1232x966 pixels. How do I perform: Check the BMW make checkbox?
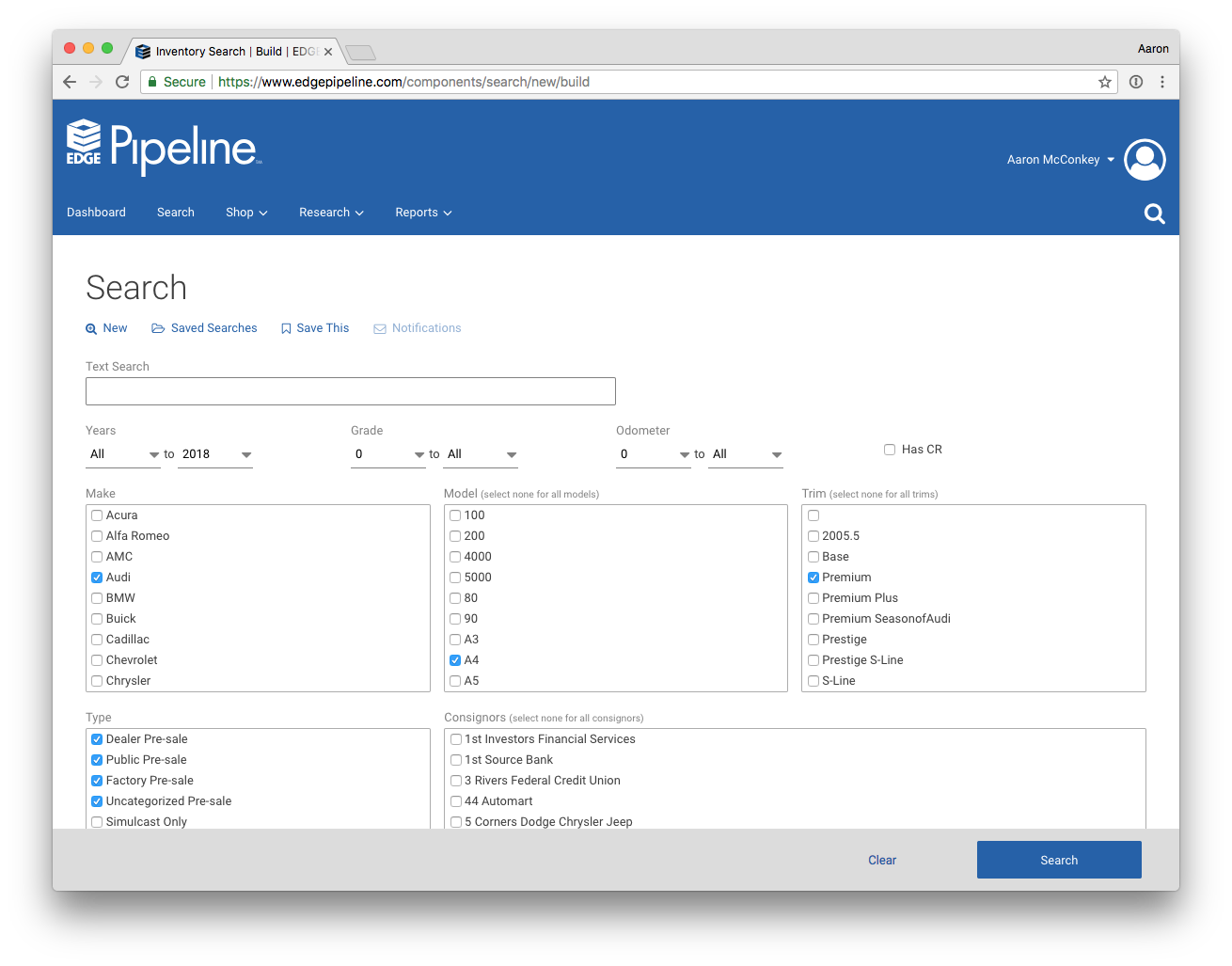97,598
